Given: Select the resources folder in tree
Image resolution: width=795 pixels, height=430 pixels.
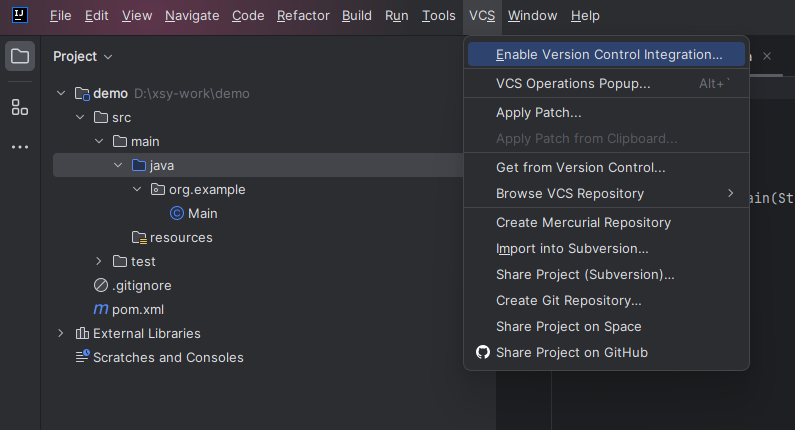Looking at the screenshot, I should pos(180,237).
